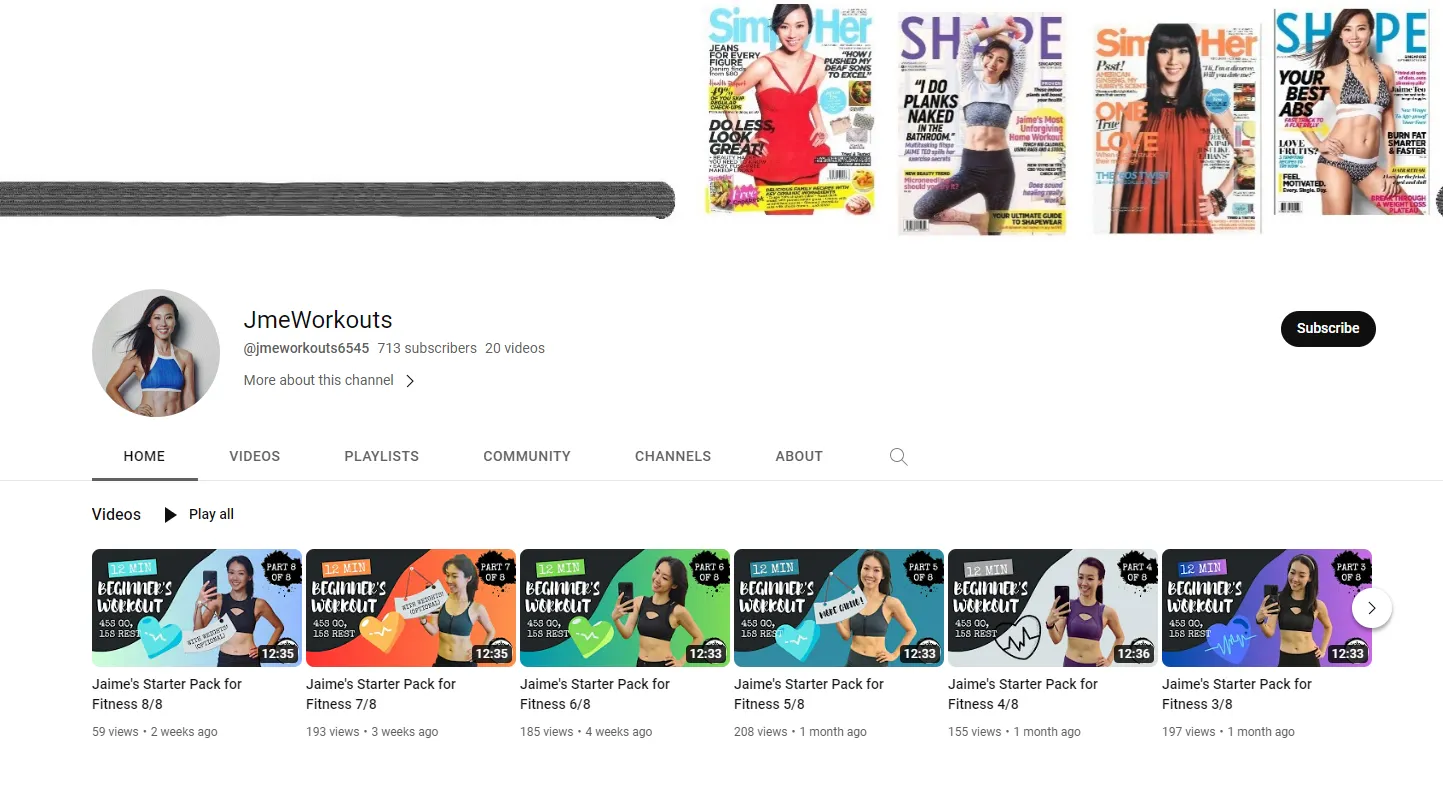Viewport: 1443px width, 785px height.
Task: Switch to the HOME tab
Action: coord(144,456)
